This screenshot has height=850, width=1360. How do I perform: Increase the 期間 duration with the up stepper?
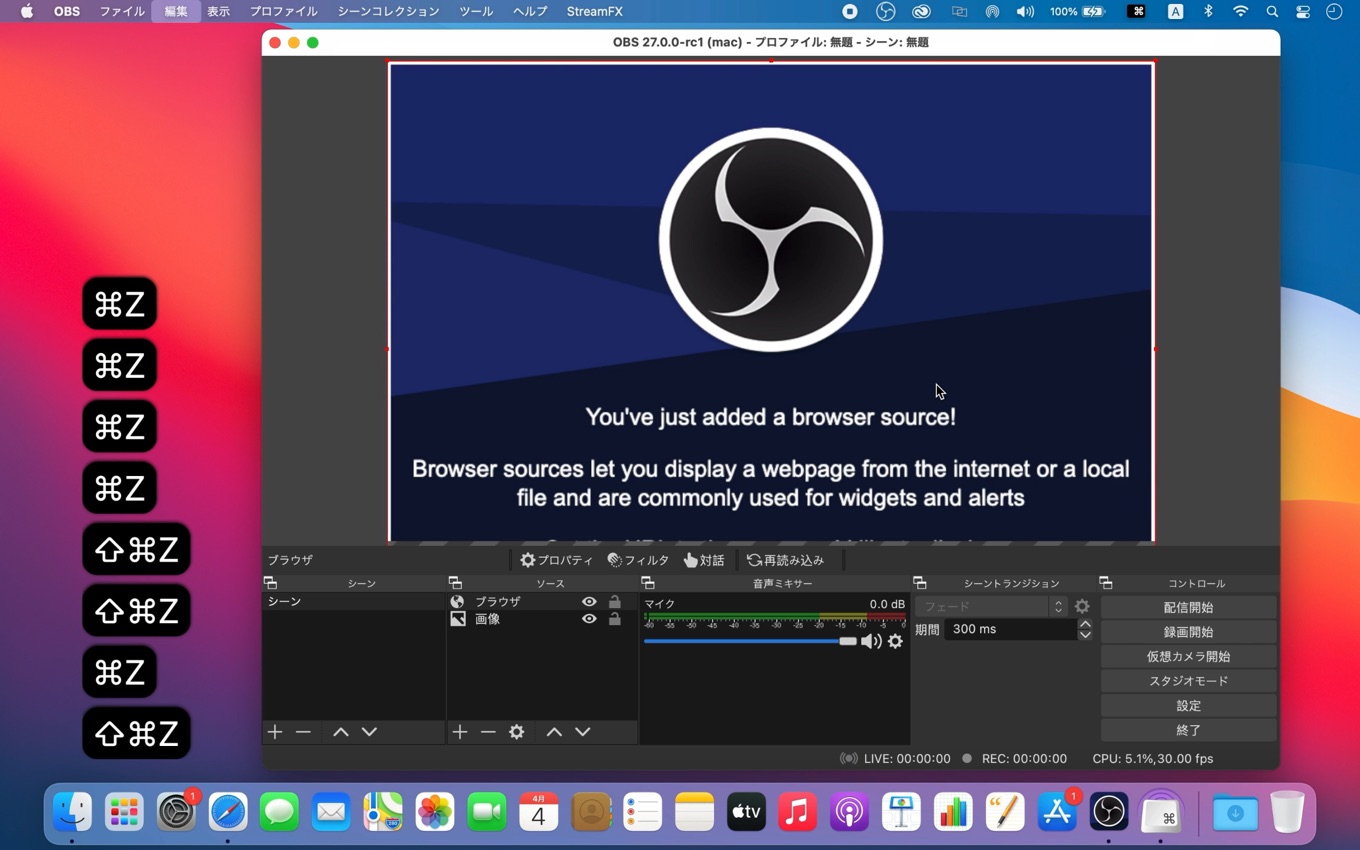pyautogui.click(x=1085, y=624)
